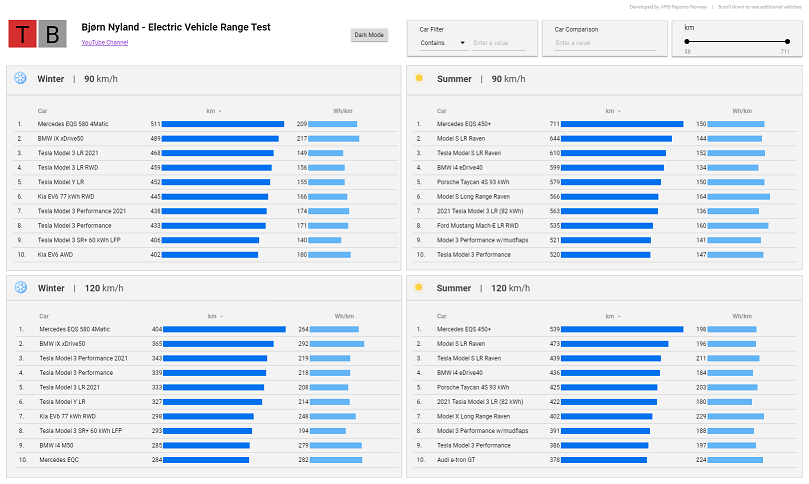Select Ford Mustang Mach-E LR RWD row

click(x=607, y=225)
